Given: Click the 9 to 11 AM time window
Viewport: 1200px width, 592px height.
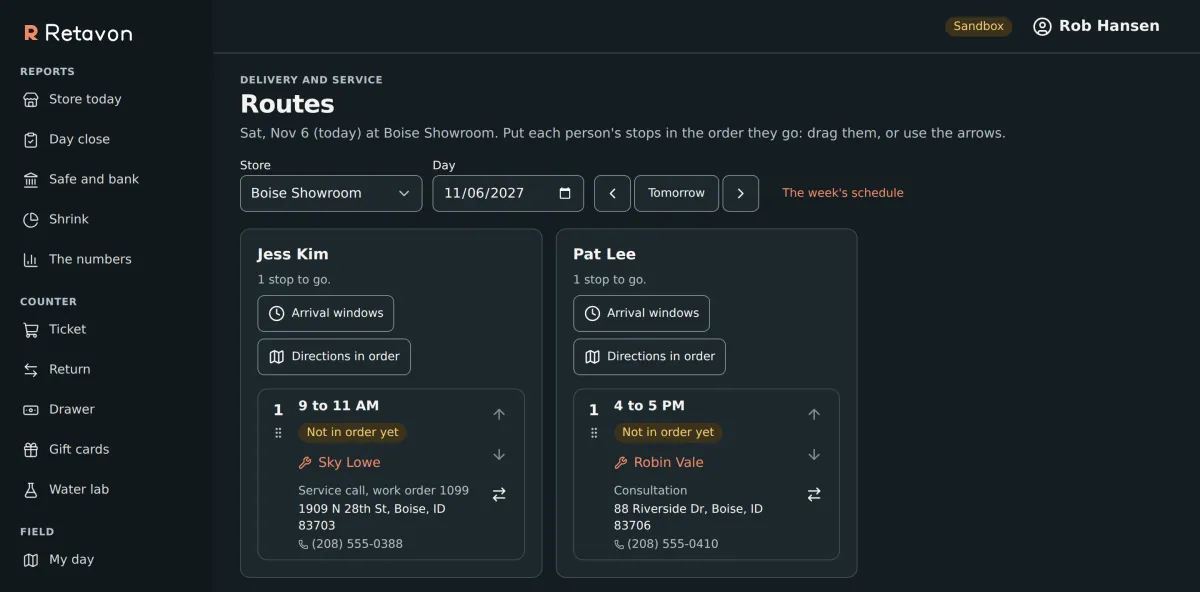Looking at the screenshot, I should [x=338, y=405].
